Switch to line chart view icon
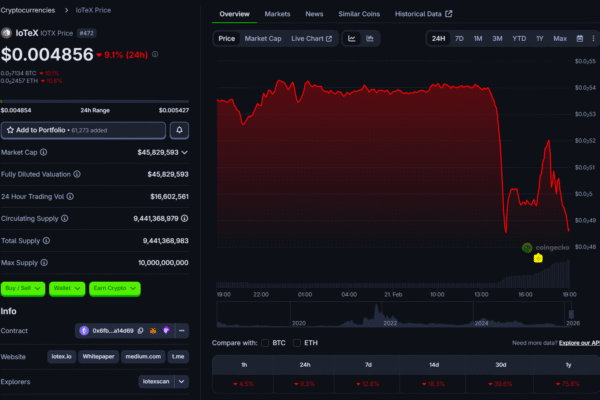 point(352,38)
